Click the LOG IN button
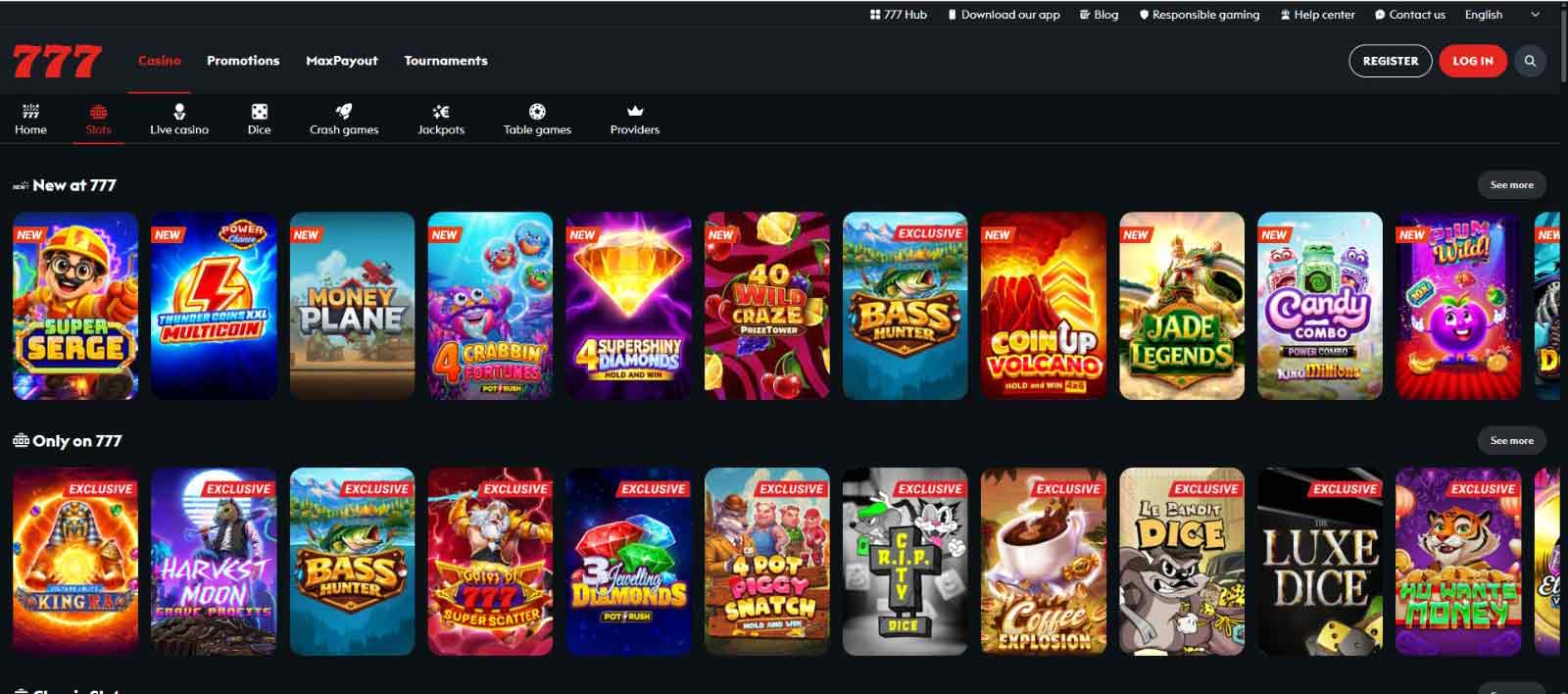 point(1473,61)
